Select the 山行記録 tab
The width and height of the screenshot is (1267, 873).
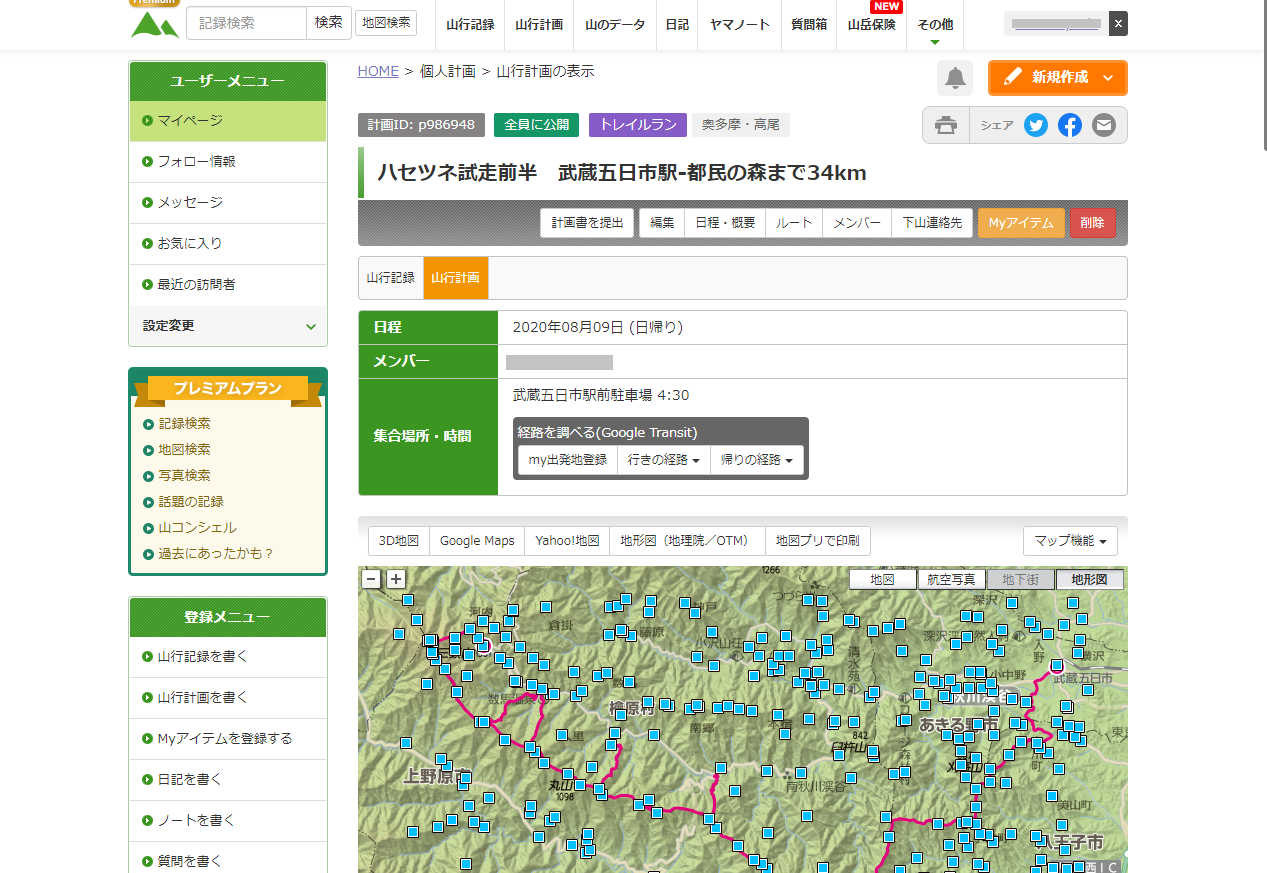[390, 278]
